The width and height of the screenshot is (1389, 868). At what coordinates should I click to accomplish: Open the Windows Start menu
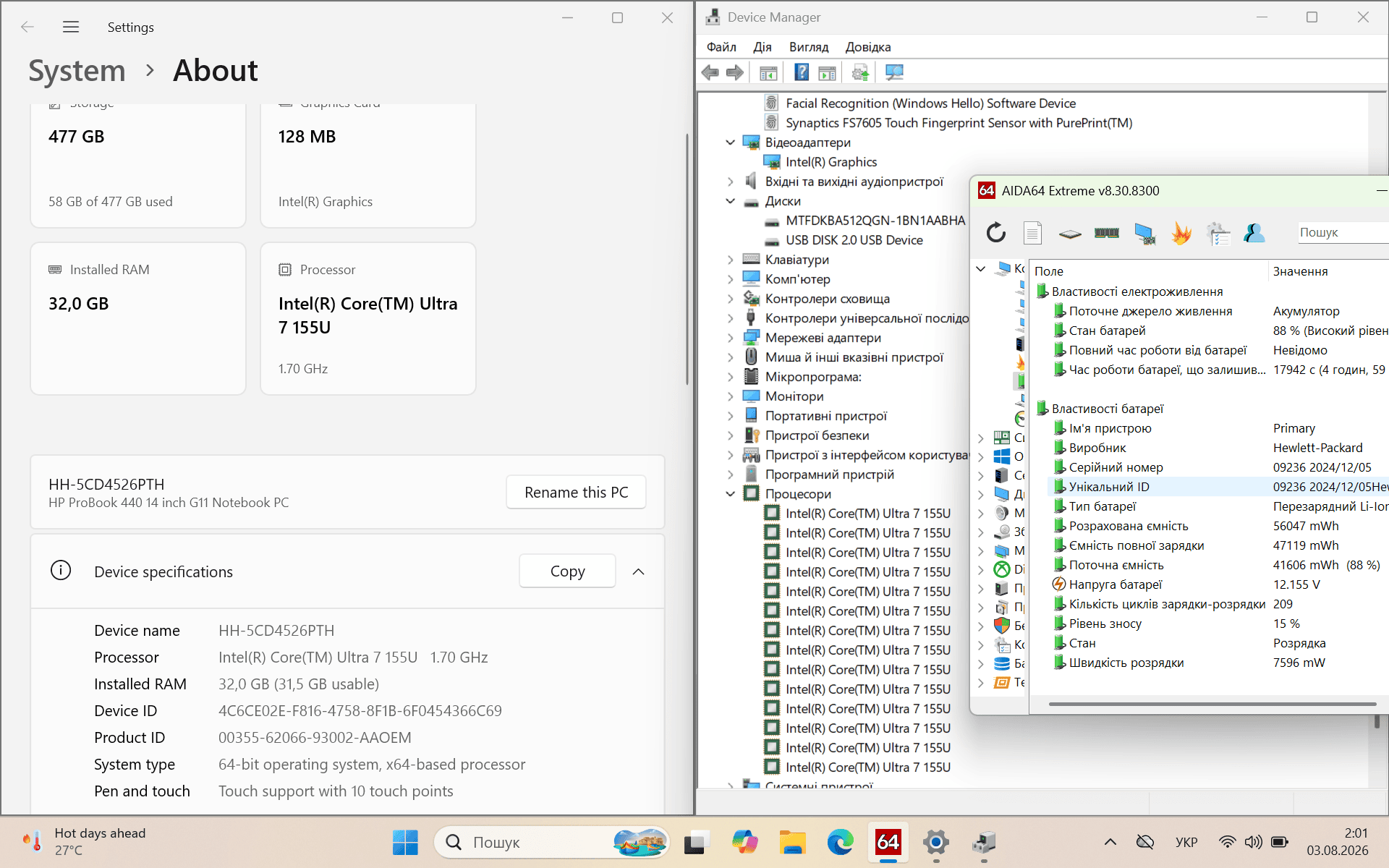pos(405,842)
